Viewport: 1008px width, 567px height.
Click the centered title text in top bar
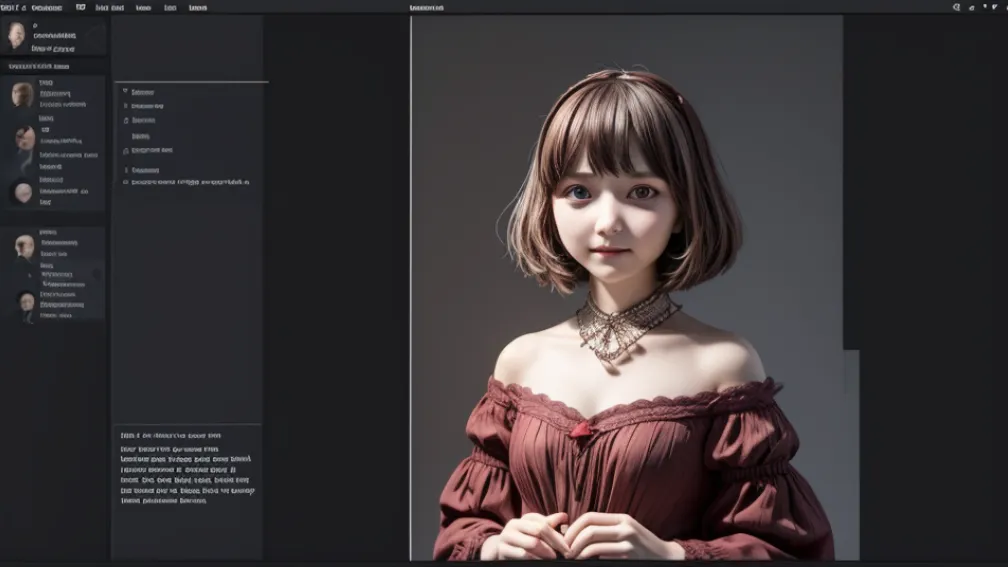tap(427, 7)
